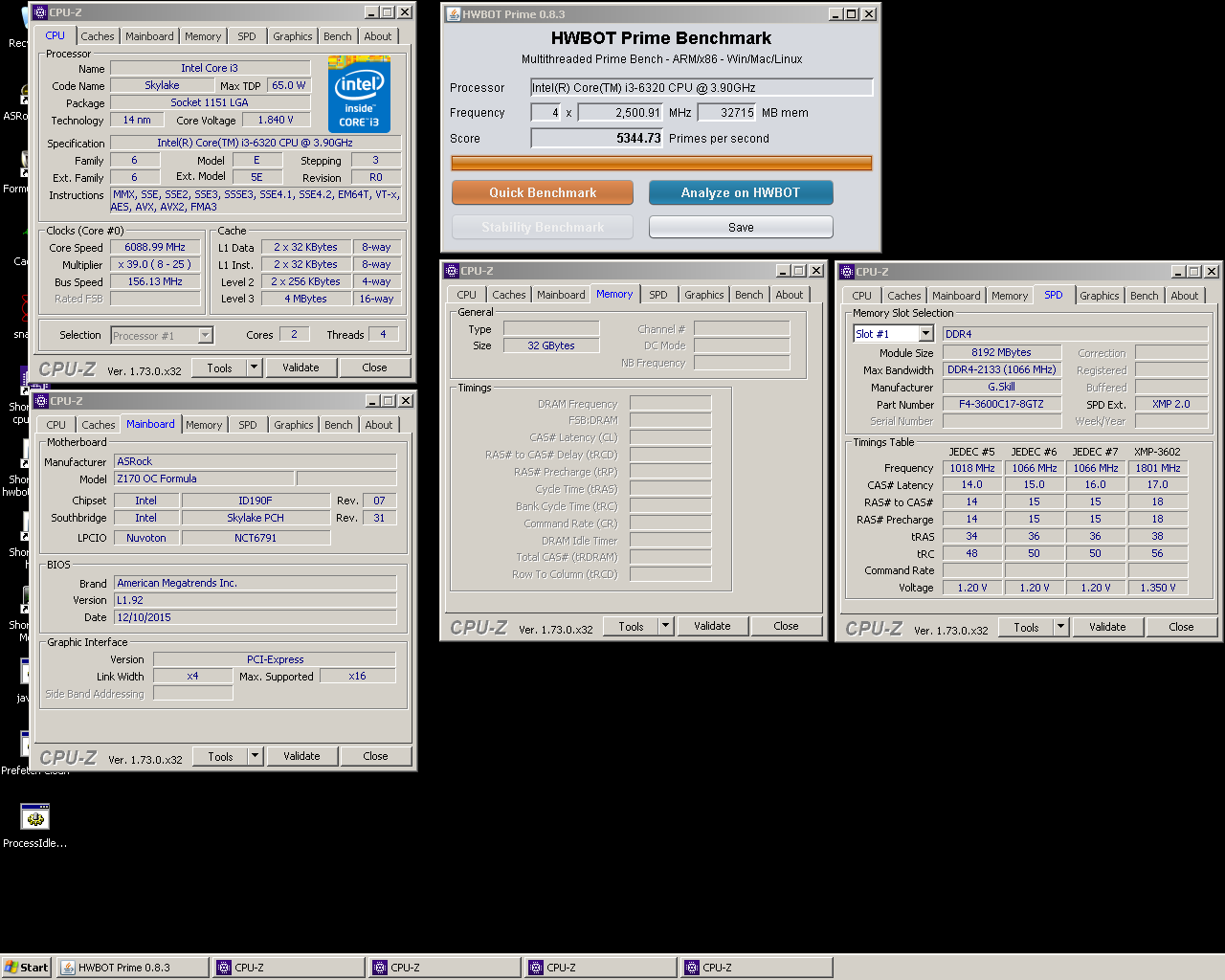Viewport: 1225px width, 980px height.
Task: Click the orange benchmark progress bar
Action: [661, 163]
